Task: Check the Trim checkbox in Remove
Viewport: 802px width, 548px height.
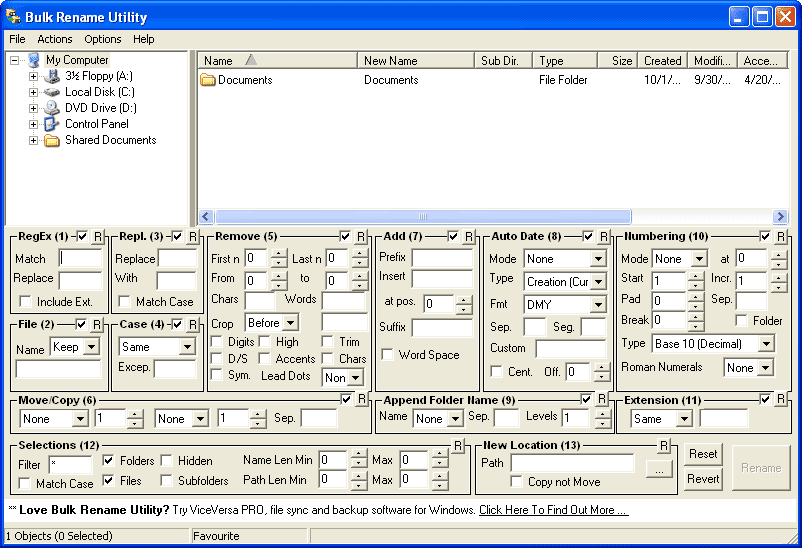Action: [x=327, y=341]
